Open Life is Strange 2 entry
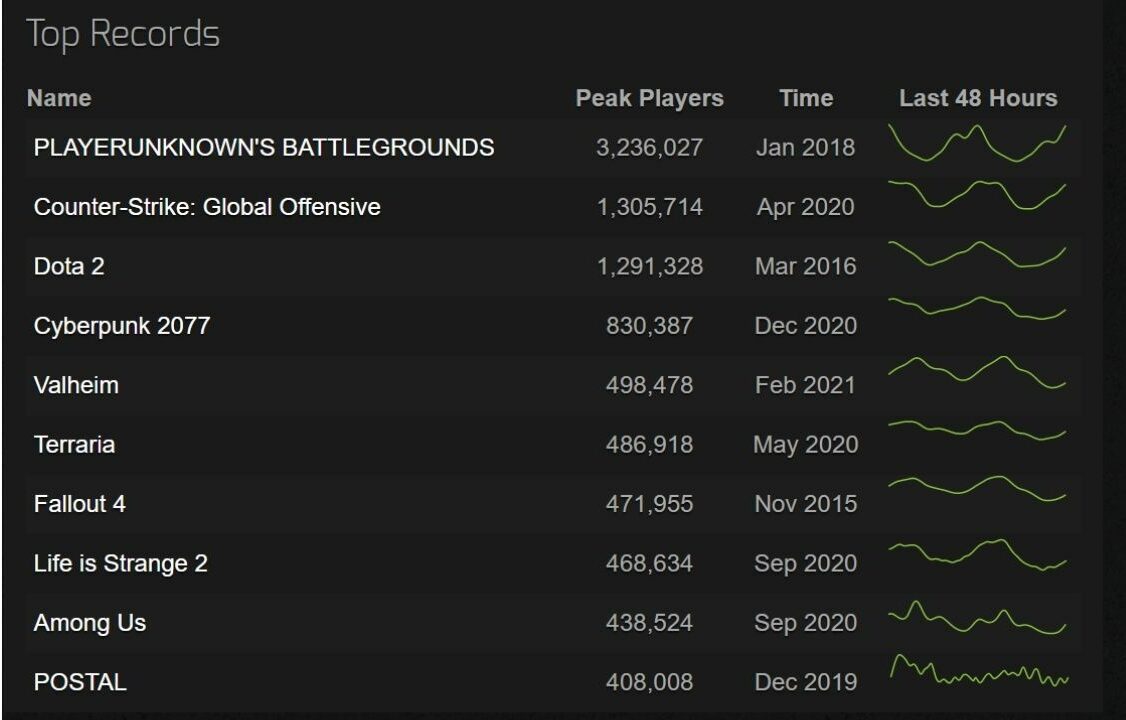 tap(121, 564)
